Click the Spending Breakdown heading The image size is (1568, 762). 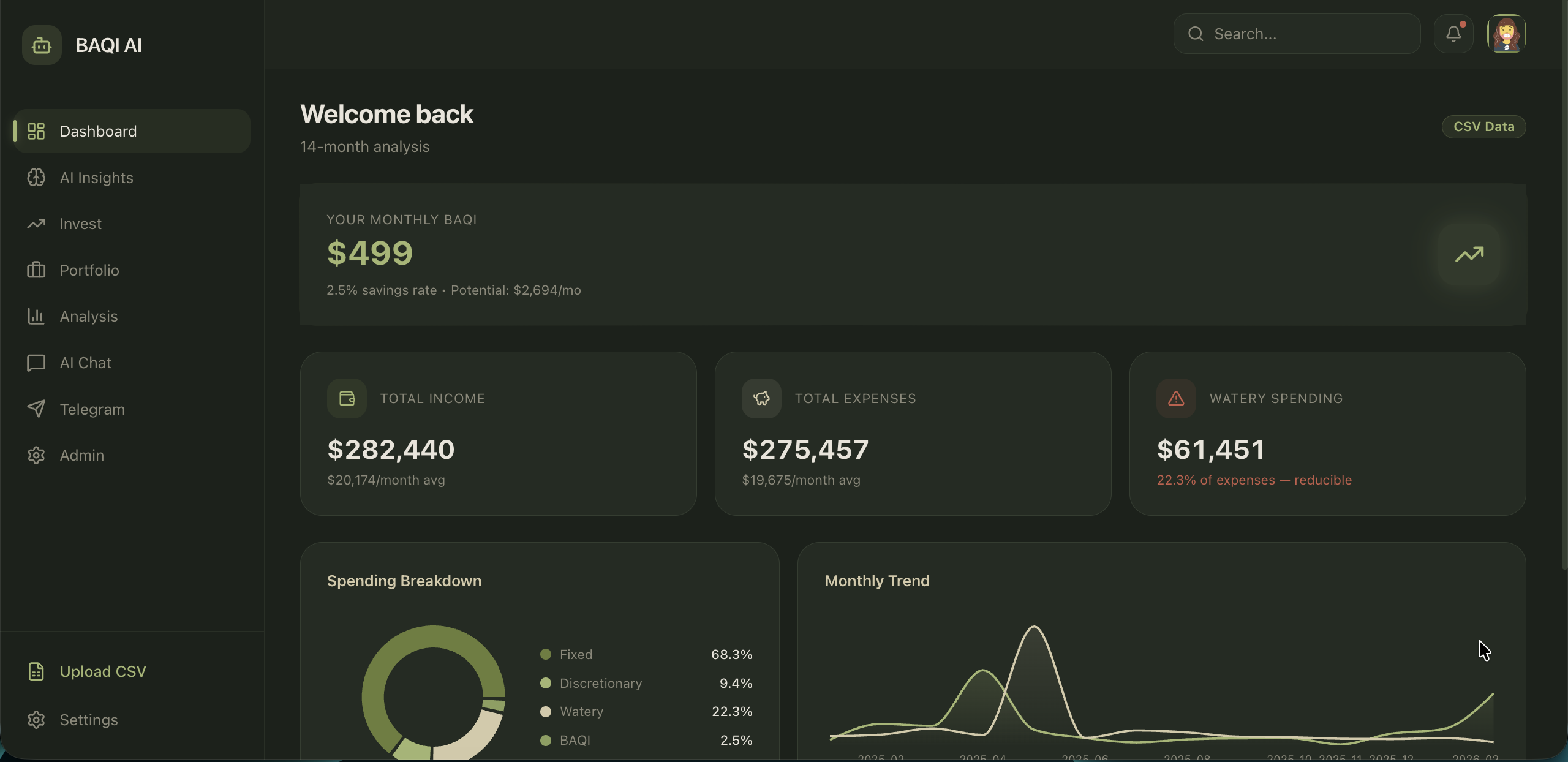(x=404, y=581)
